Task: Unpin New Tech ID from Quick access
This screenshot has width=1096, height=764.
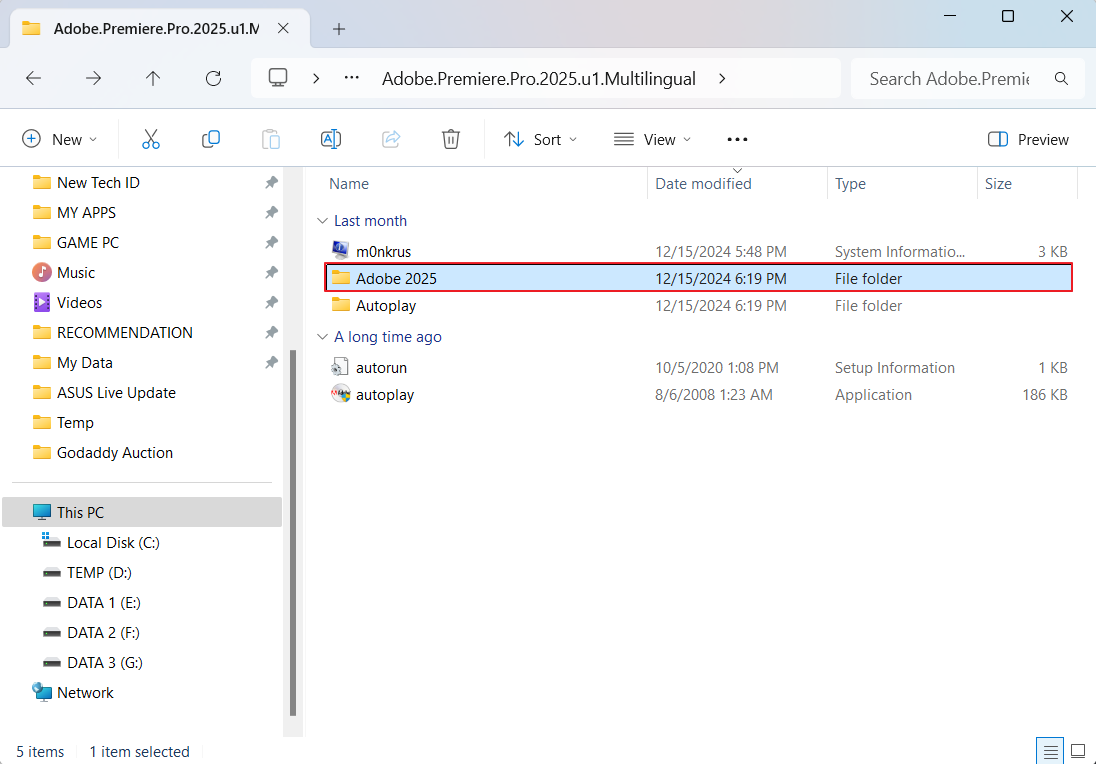Action: (271, 182)
